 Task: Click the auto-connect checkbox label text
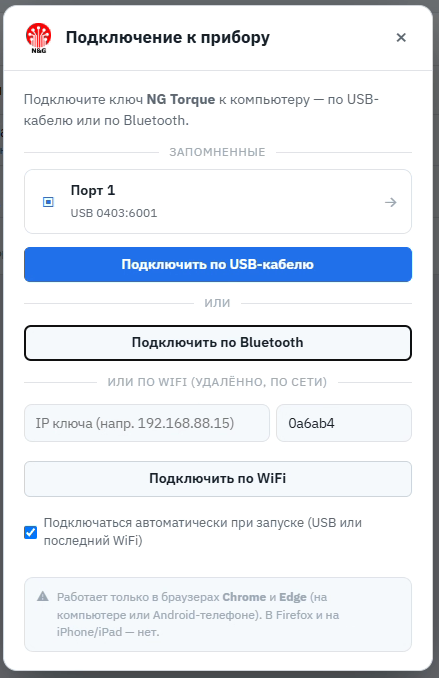point(202,531)
